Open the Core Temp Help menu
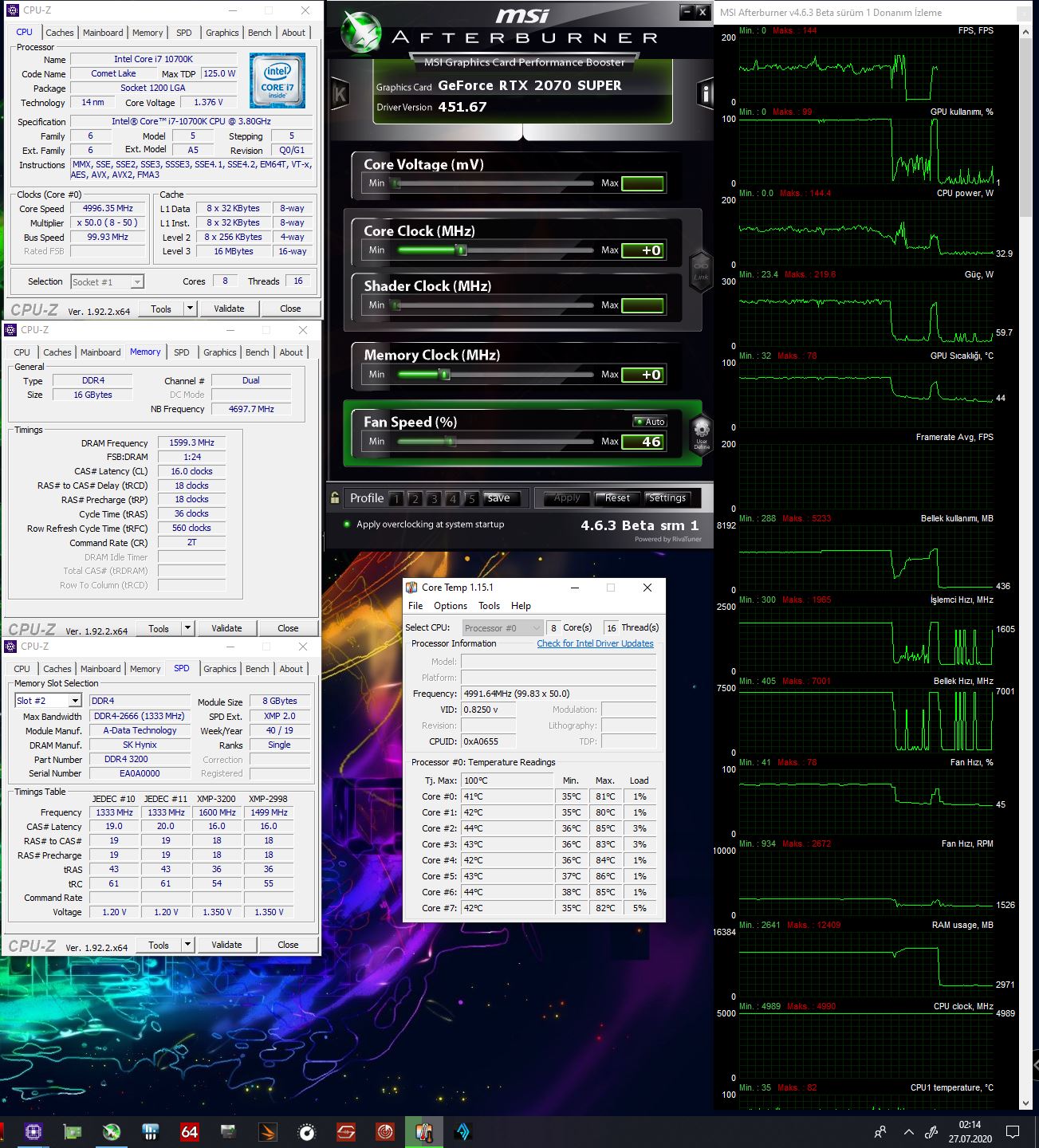The image size is (1039, 1148). (521, 606)
